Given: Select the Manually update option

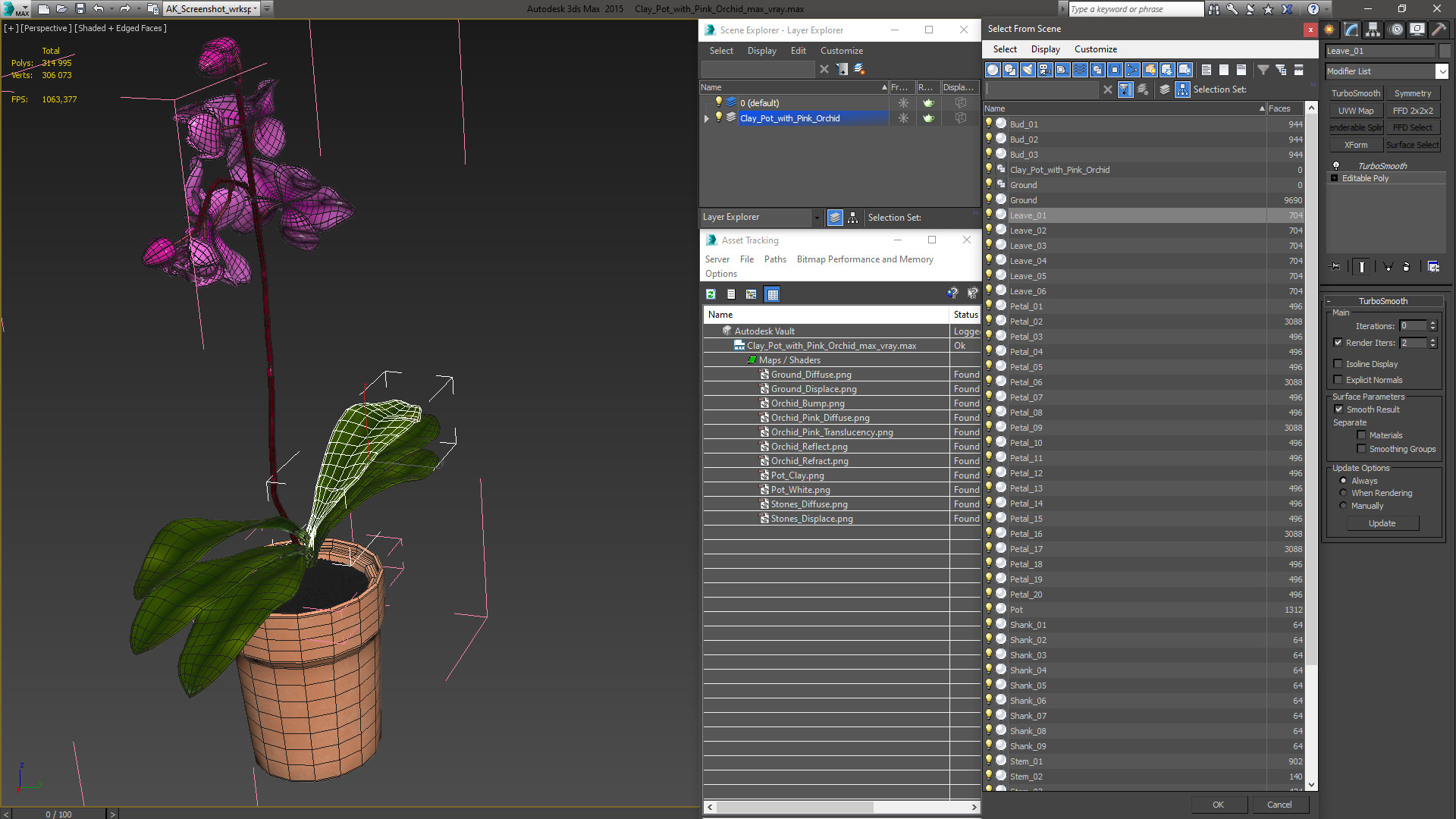Looking at the screenshot, I should (1343, 506).
